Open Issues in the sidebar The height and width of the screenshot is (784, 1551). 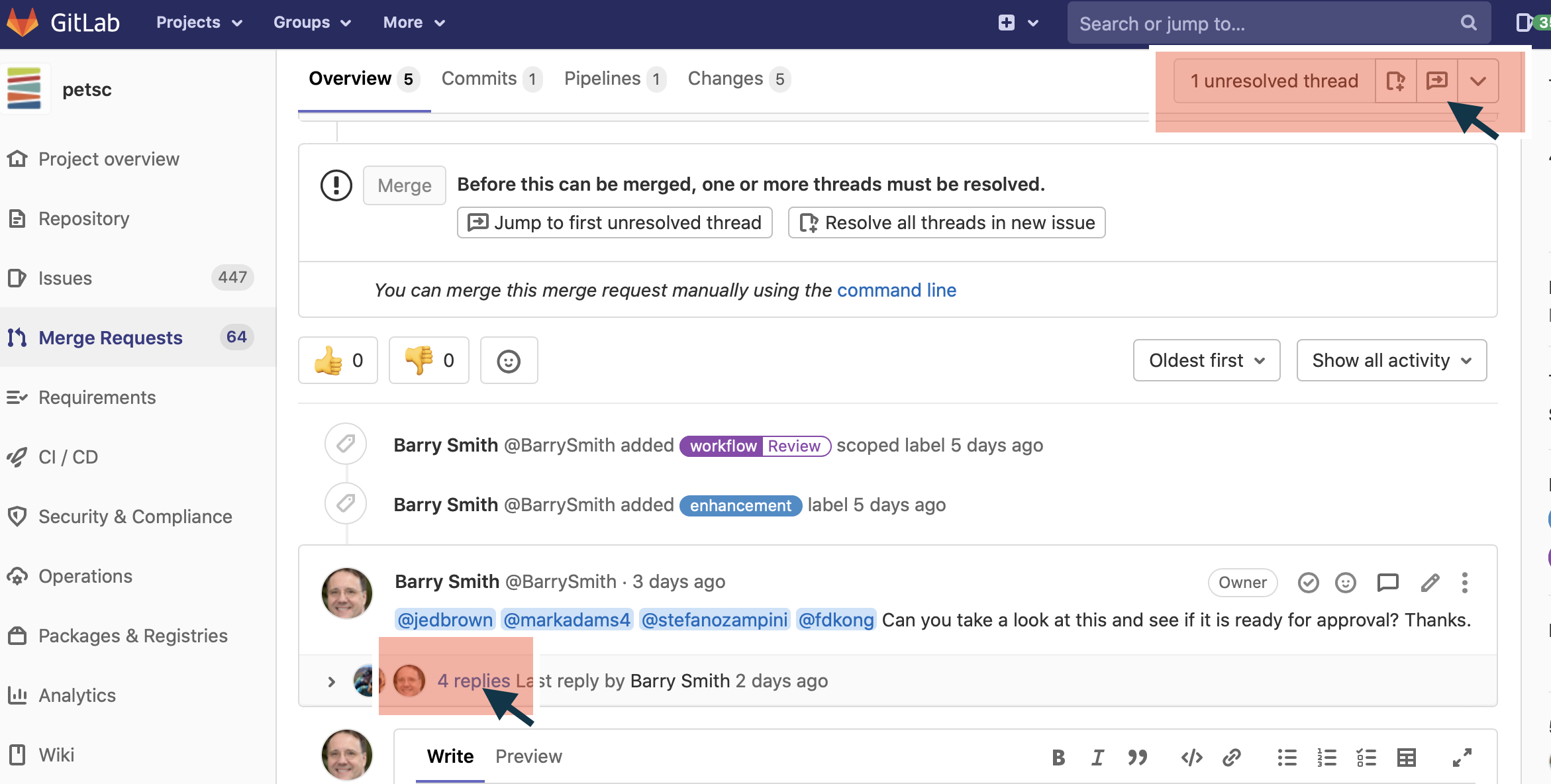138,278
